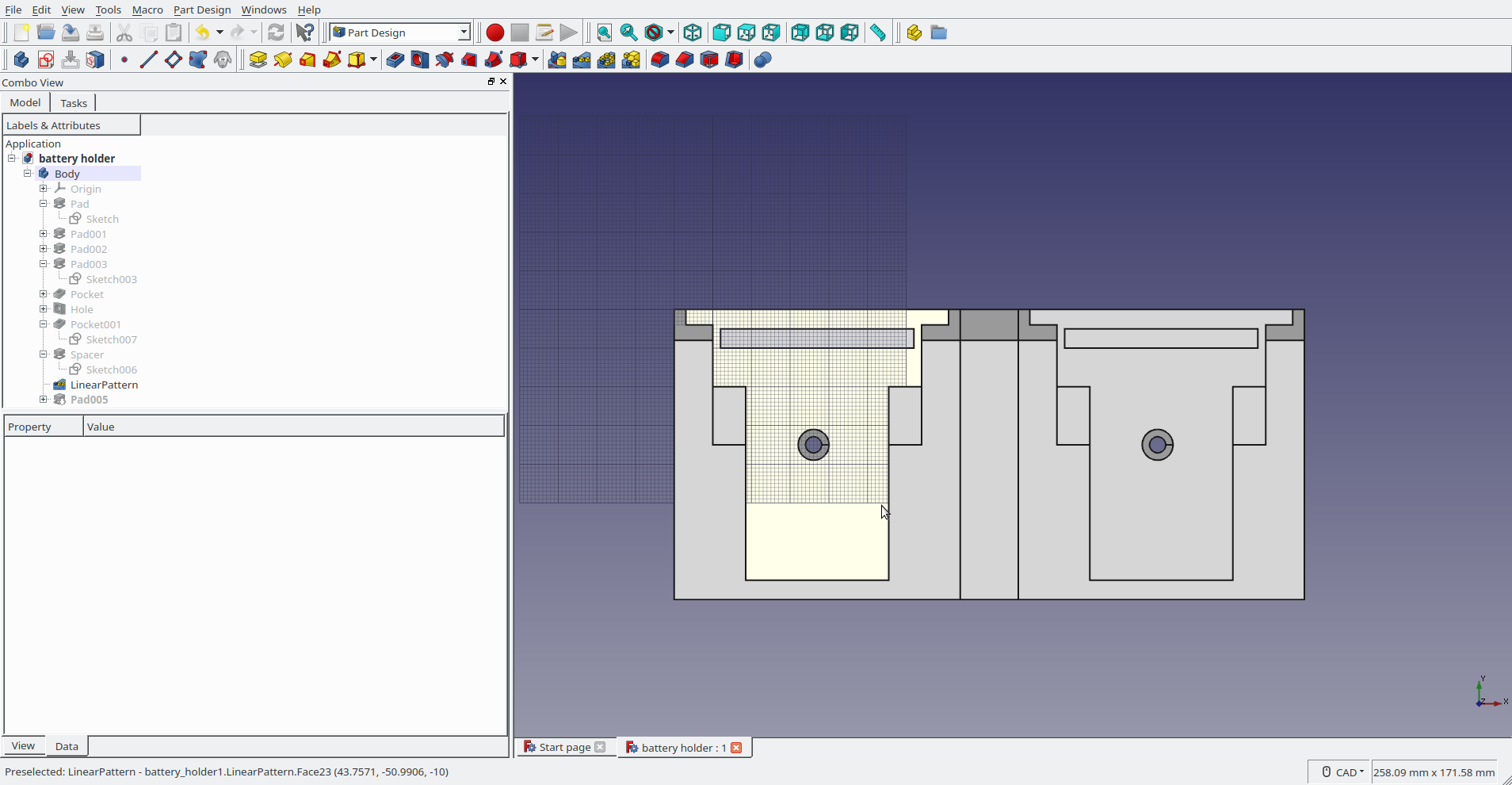Image resolution: width=1512 pixels, height=785 pixels.
Task: Click the Pocket tool icon
Action: (x=395, y=60)
